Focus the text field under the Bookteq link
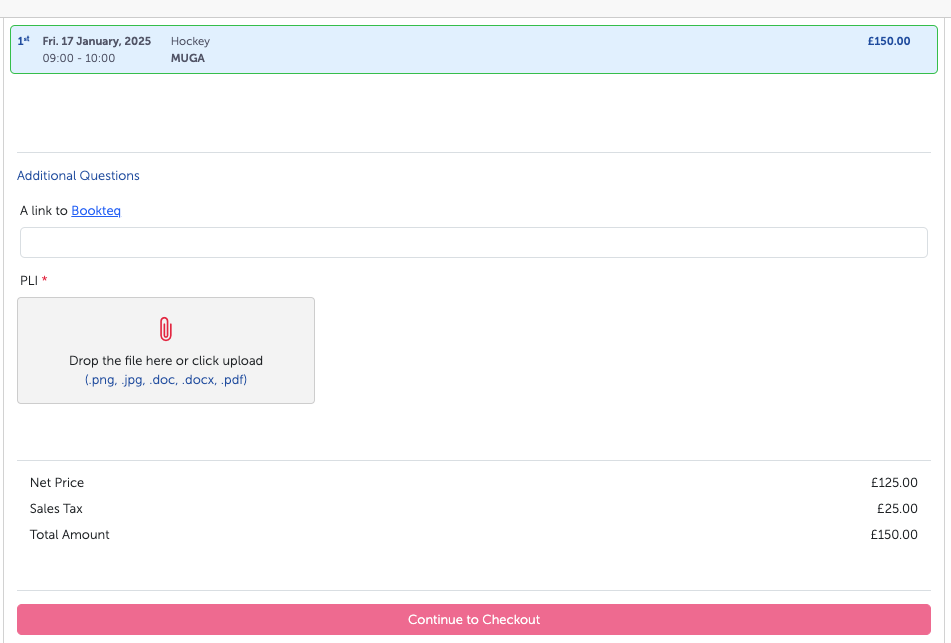 click(474, 243)
